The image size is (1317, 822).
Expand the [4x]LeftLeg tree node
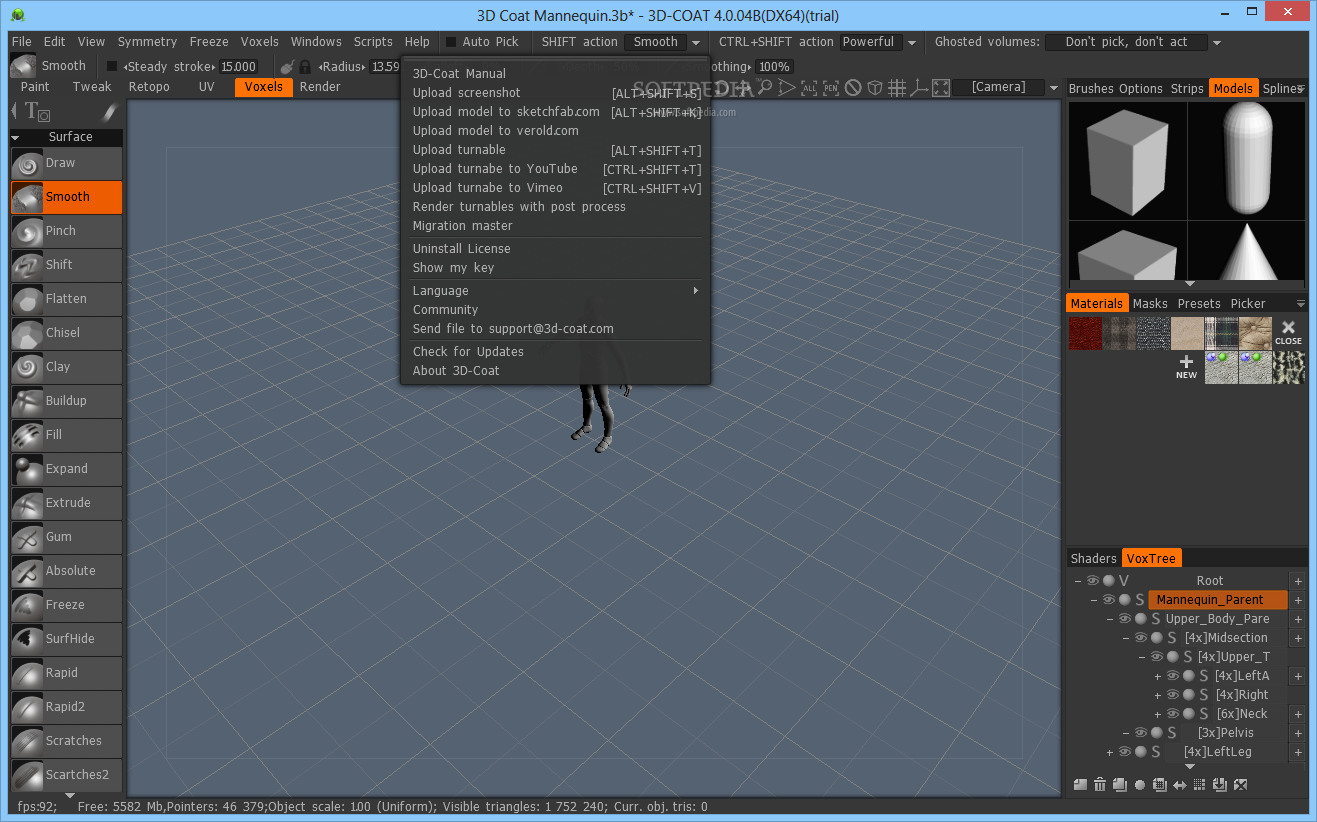[1110, 753]
